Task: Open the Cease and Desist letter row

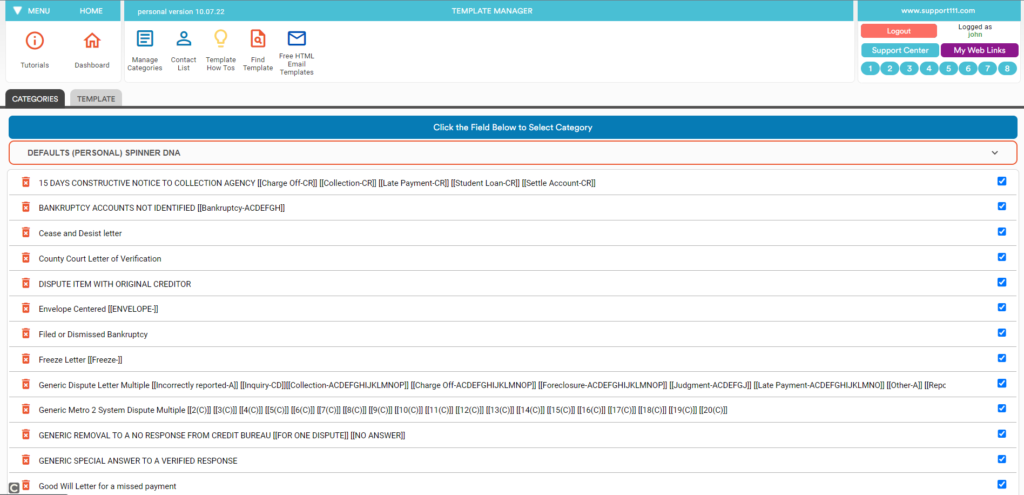Action: (x=513, y=232)
